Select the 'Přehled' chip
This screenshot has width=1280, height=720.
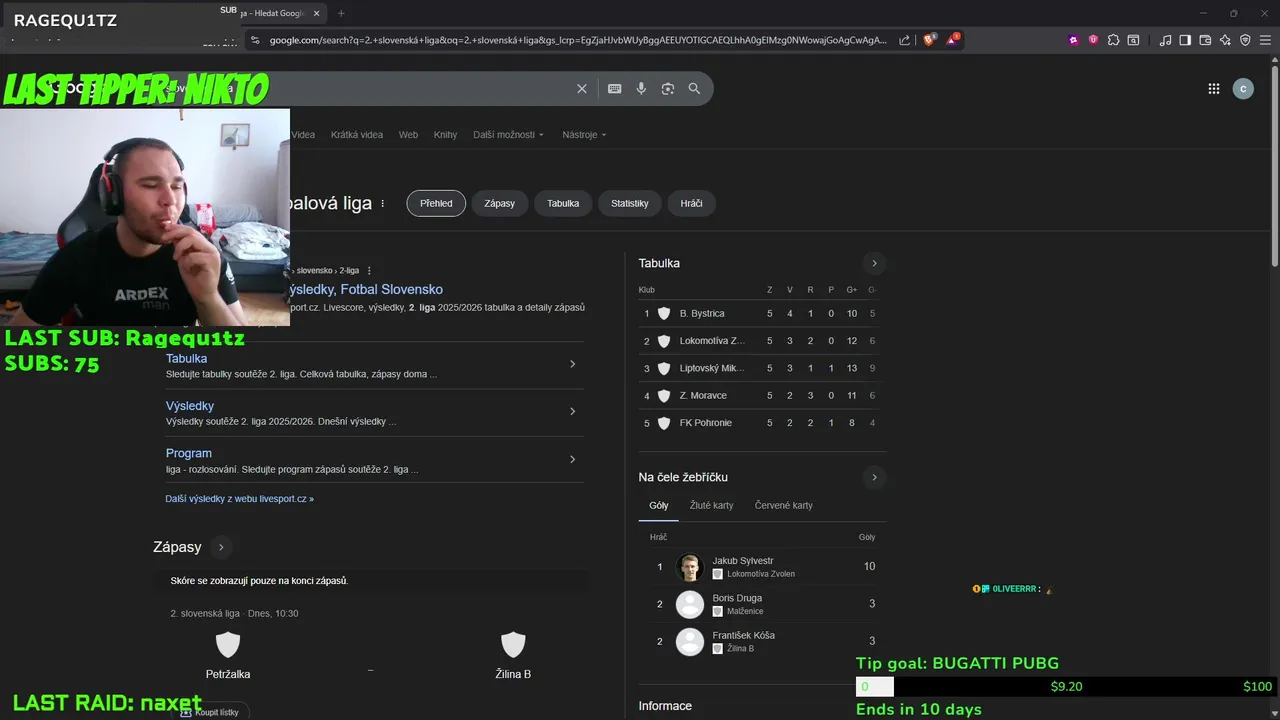(436, 203)
